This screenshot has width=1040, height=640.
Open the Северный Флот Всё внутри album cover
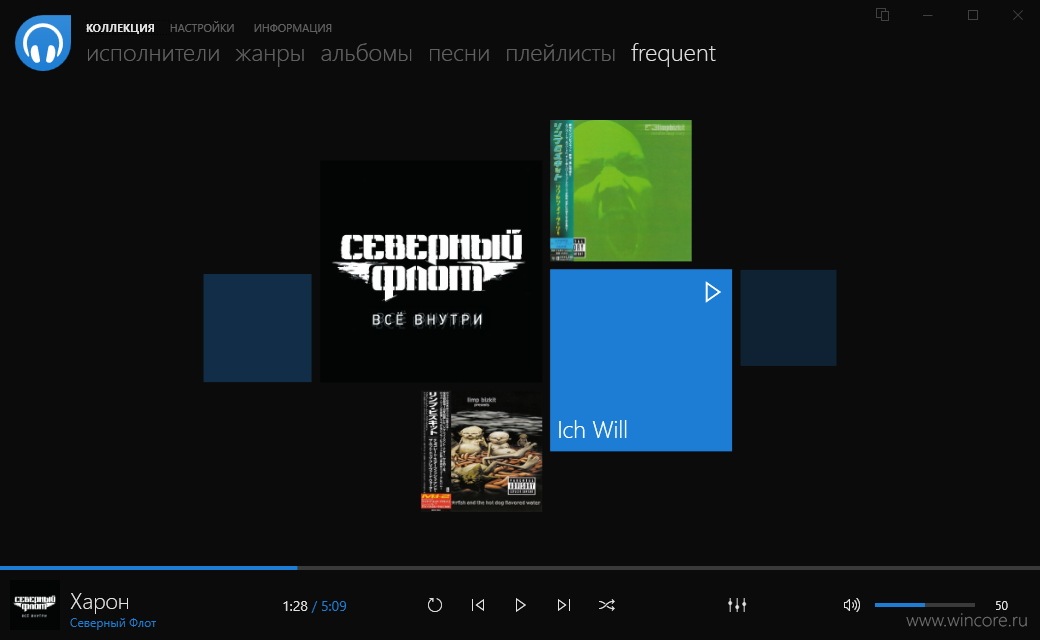(431, 271)
